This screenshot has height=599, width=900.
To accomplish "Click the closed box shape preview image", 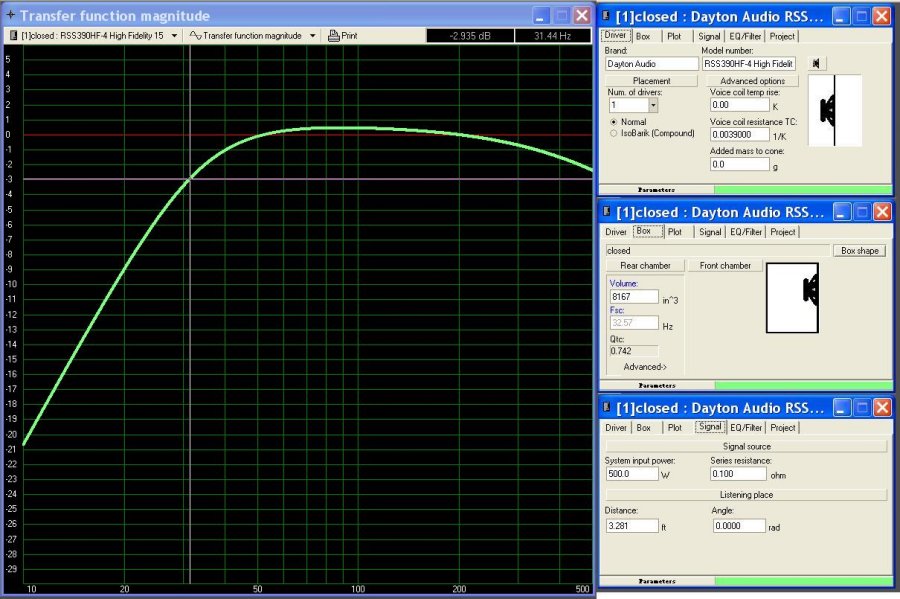I will (792, 298).
